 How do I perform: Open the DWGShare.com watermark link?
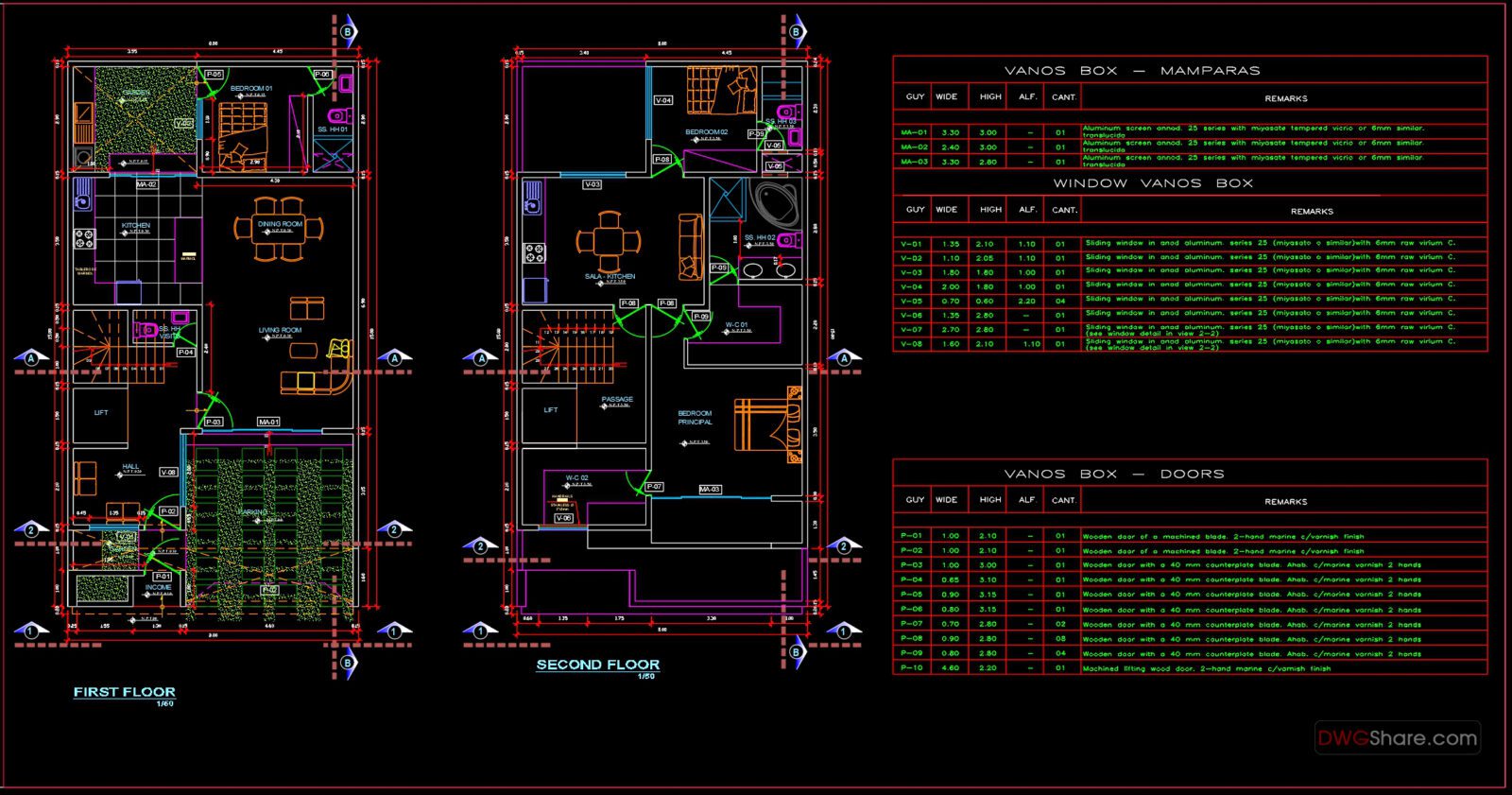(1397, 738)
